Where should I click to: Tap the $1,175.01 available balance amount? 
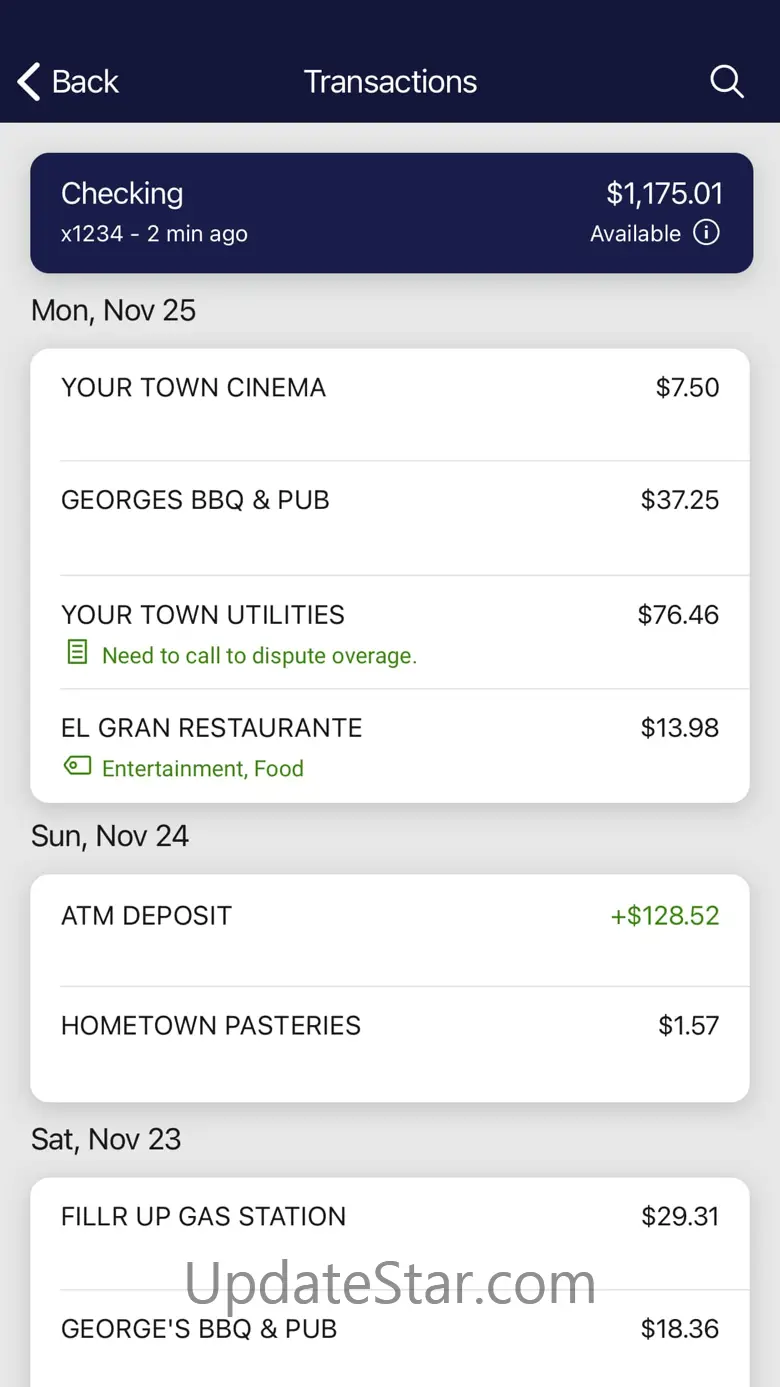point(664,193)
